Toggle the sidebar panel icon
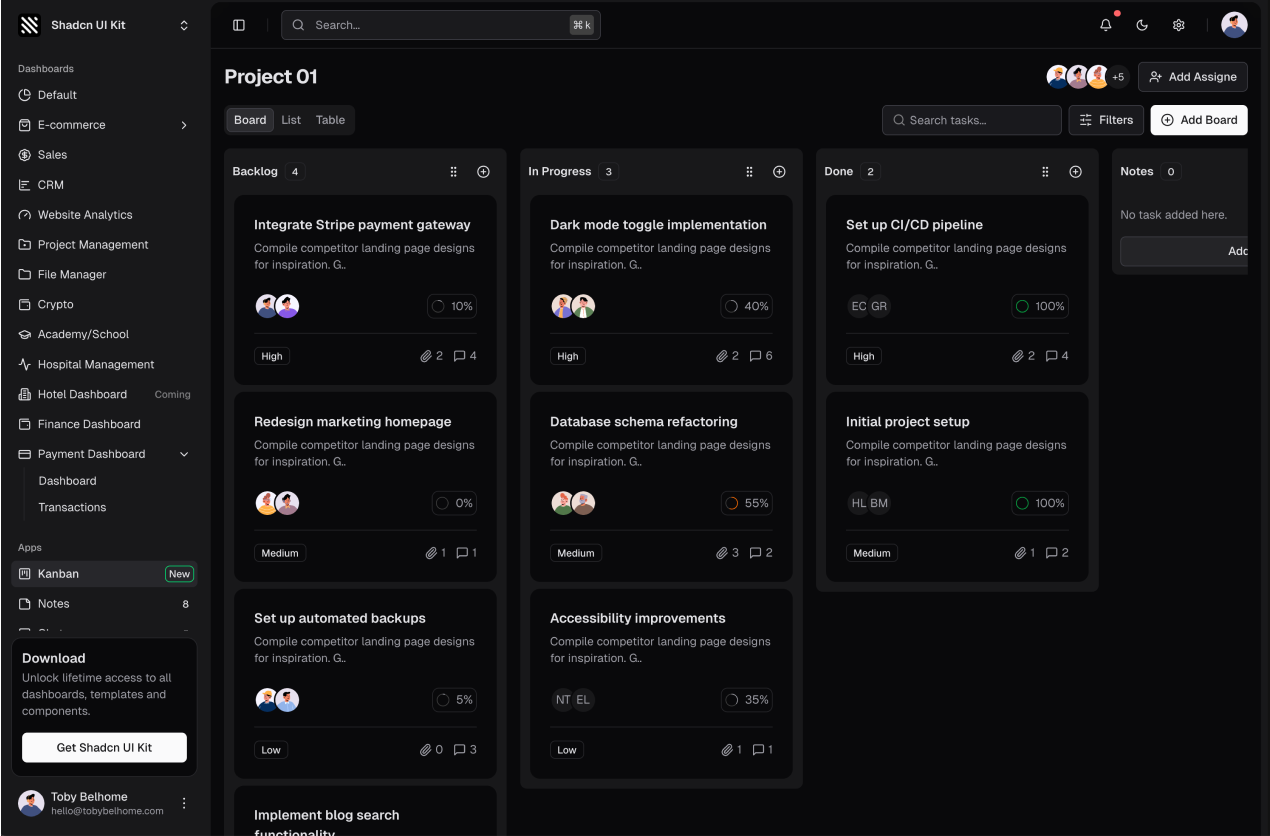 point(239,25)
